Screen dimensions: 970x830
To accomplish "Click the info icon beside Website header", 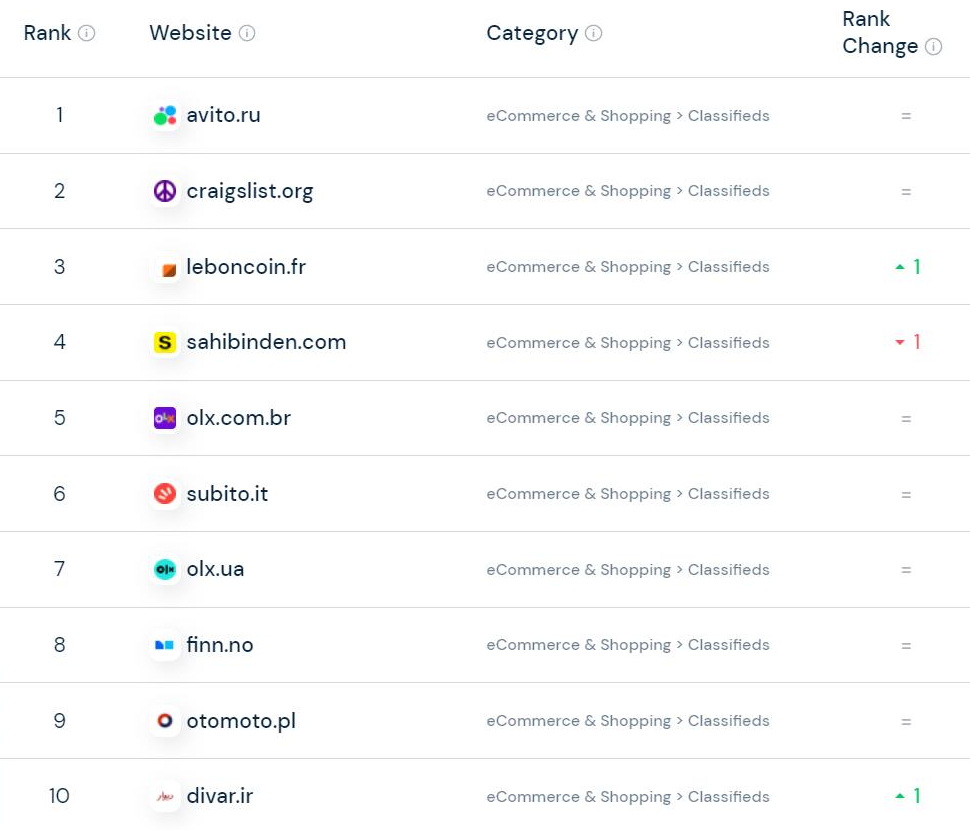I will 247,33.
